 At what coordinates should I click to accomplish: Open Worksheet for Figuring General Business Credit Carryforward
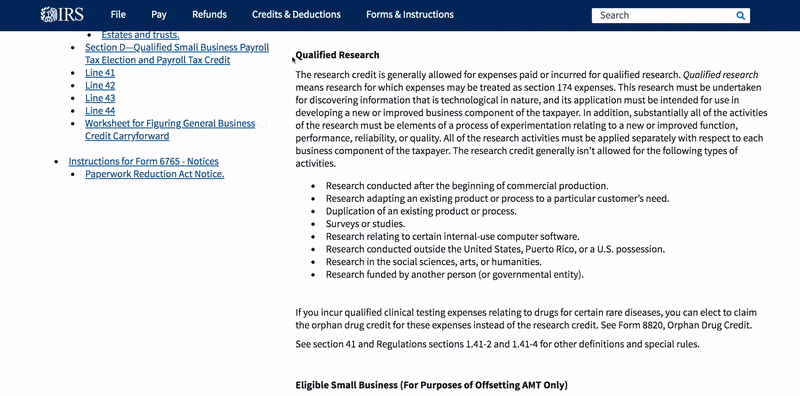[170, 130]
